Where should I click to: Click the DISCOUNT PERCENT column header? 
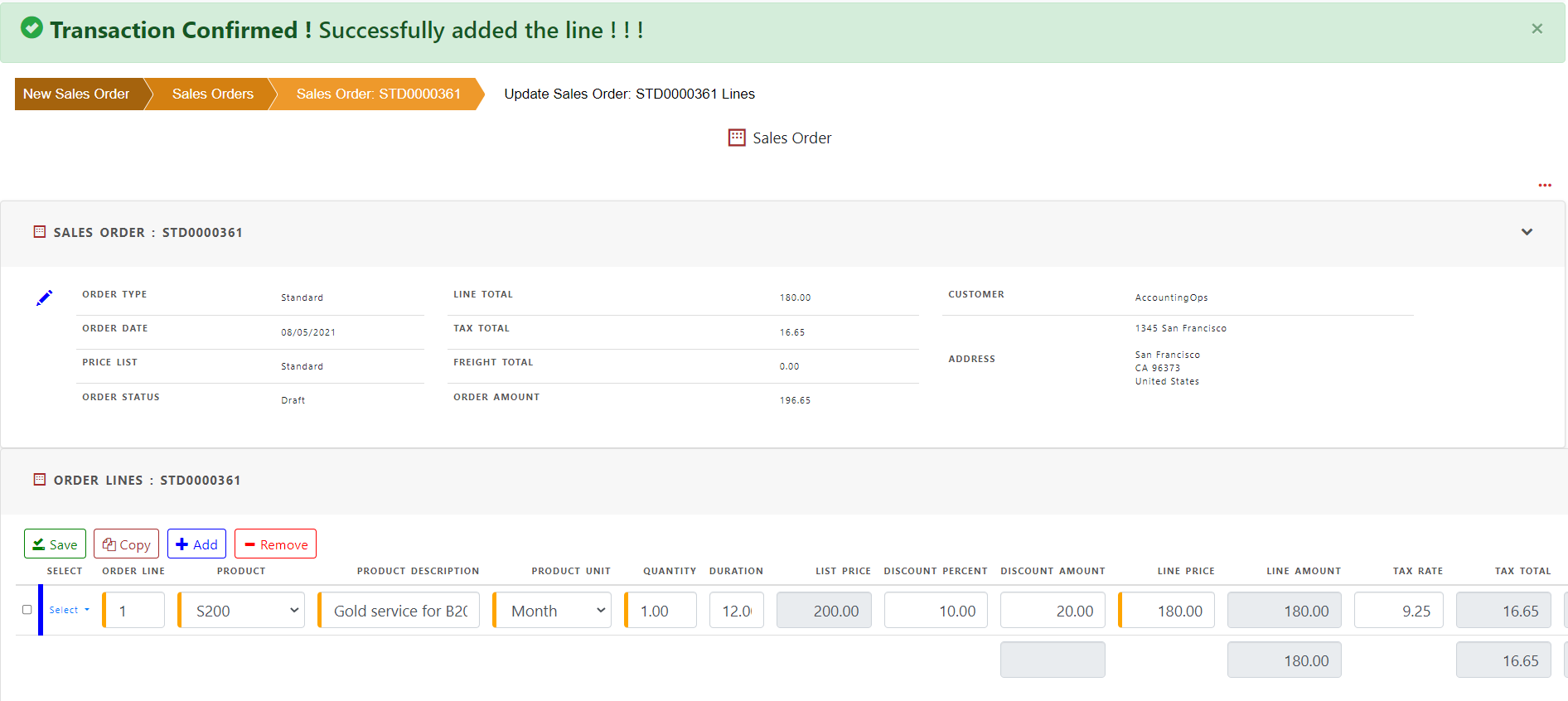[936, 571]
